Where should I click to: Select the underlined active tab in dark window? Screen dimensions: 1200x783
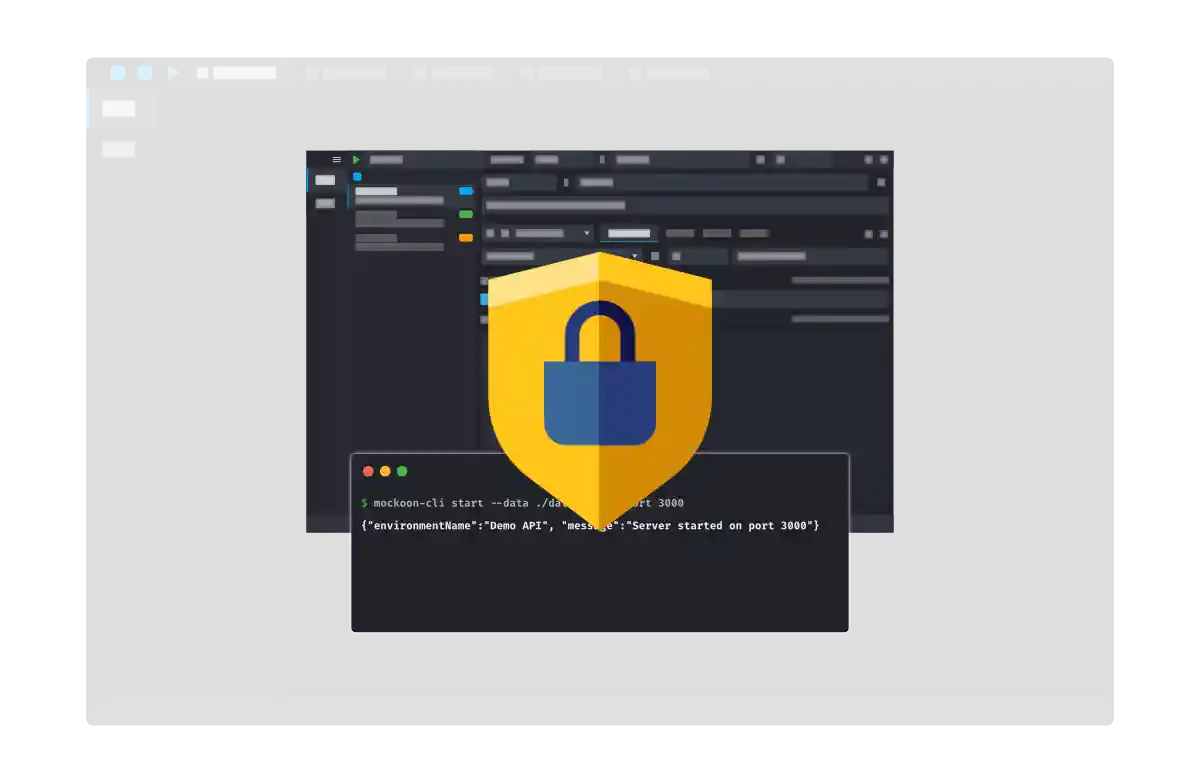click(629, 233)
